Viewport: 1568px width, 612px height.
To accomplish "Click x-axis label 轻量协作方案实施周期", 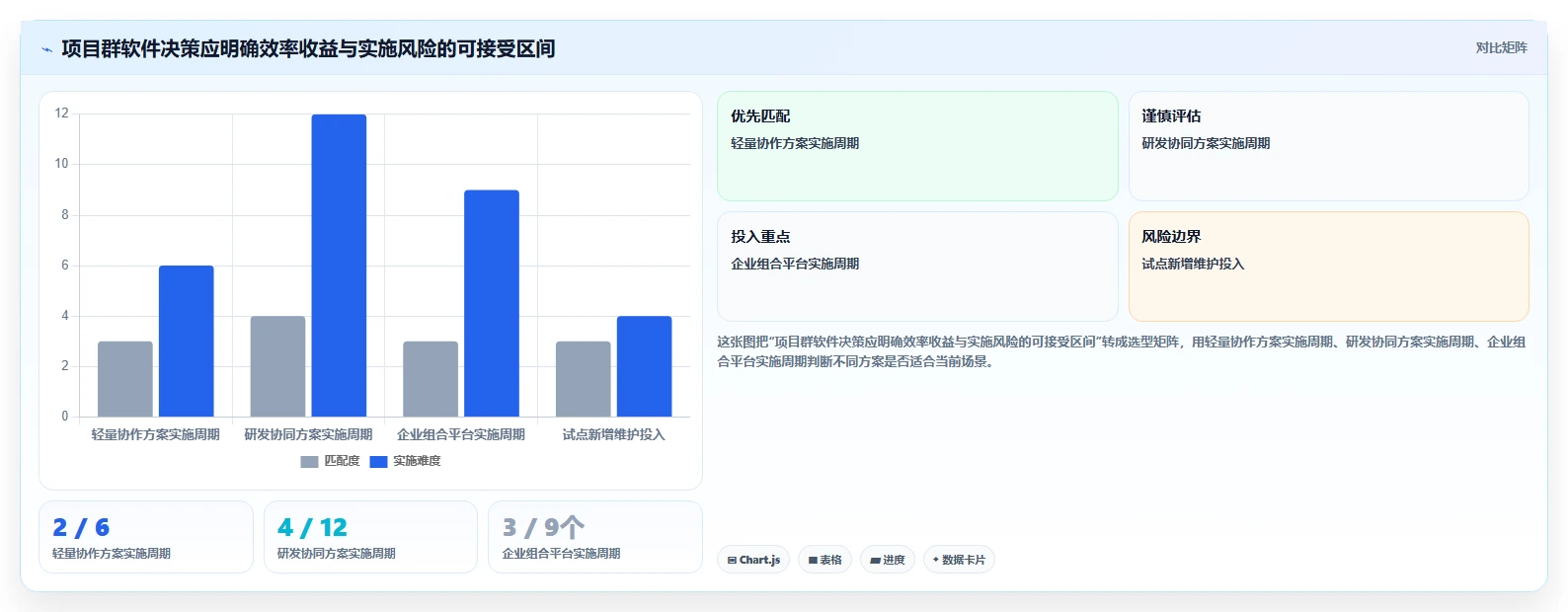I will [156, 434].
